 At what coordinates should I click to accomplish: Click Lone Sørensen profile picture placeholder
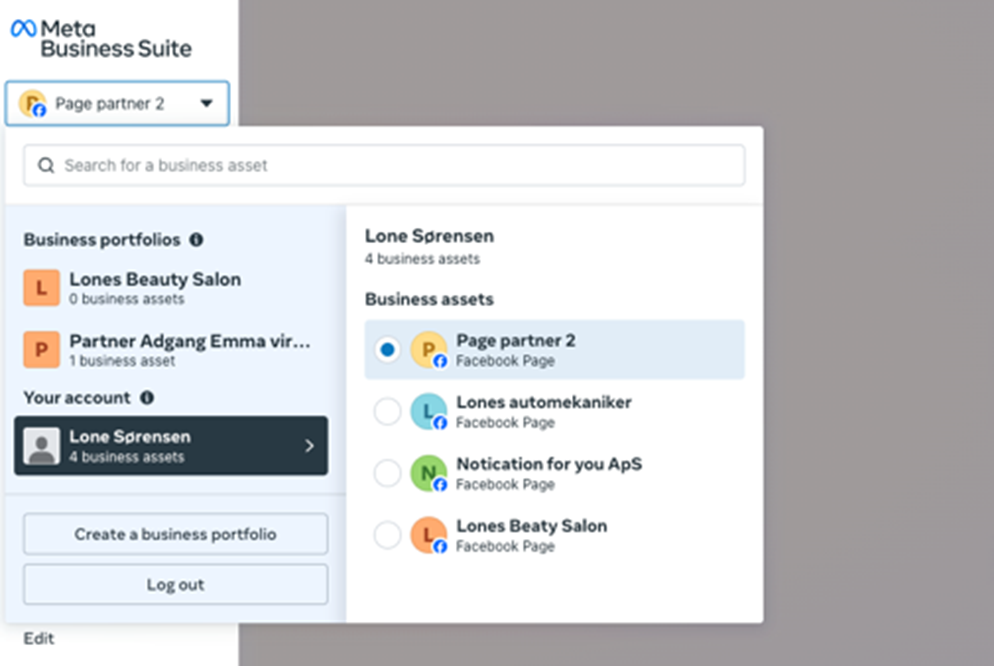42,445
